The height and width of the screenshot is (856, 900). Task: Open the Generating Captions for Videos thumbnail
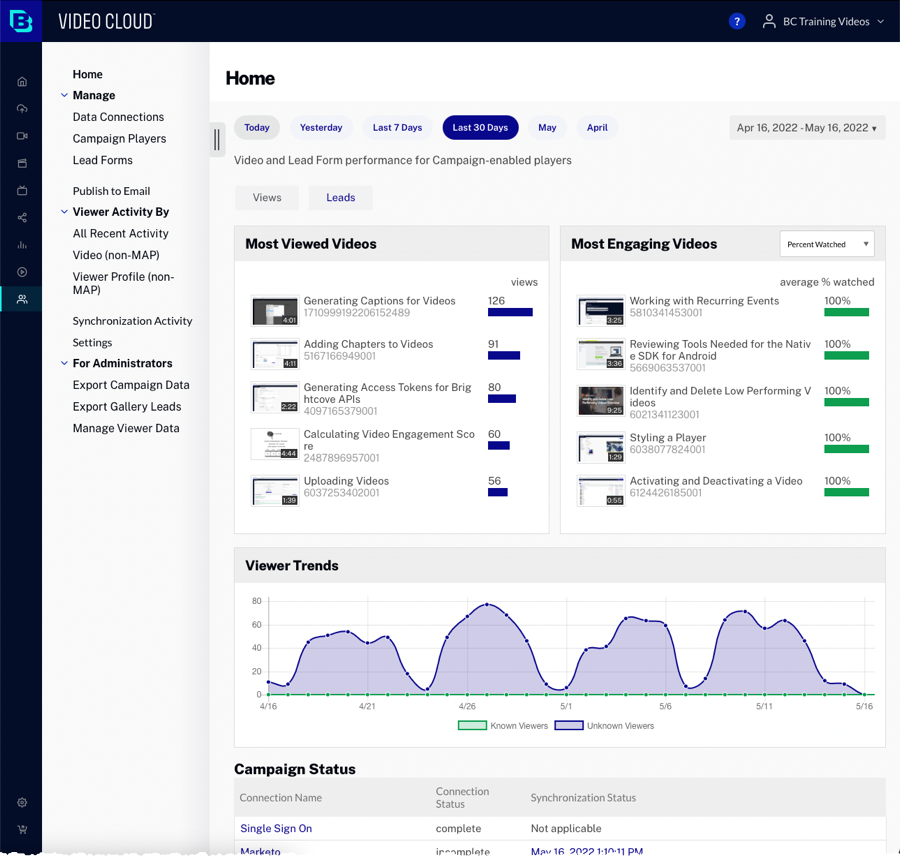click(275, 311)
